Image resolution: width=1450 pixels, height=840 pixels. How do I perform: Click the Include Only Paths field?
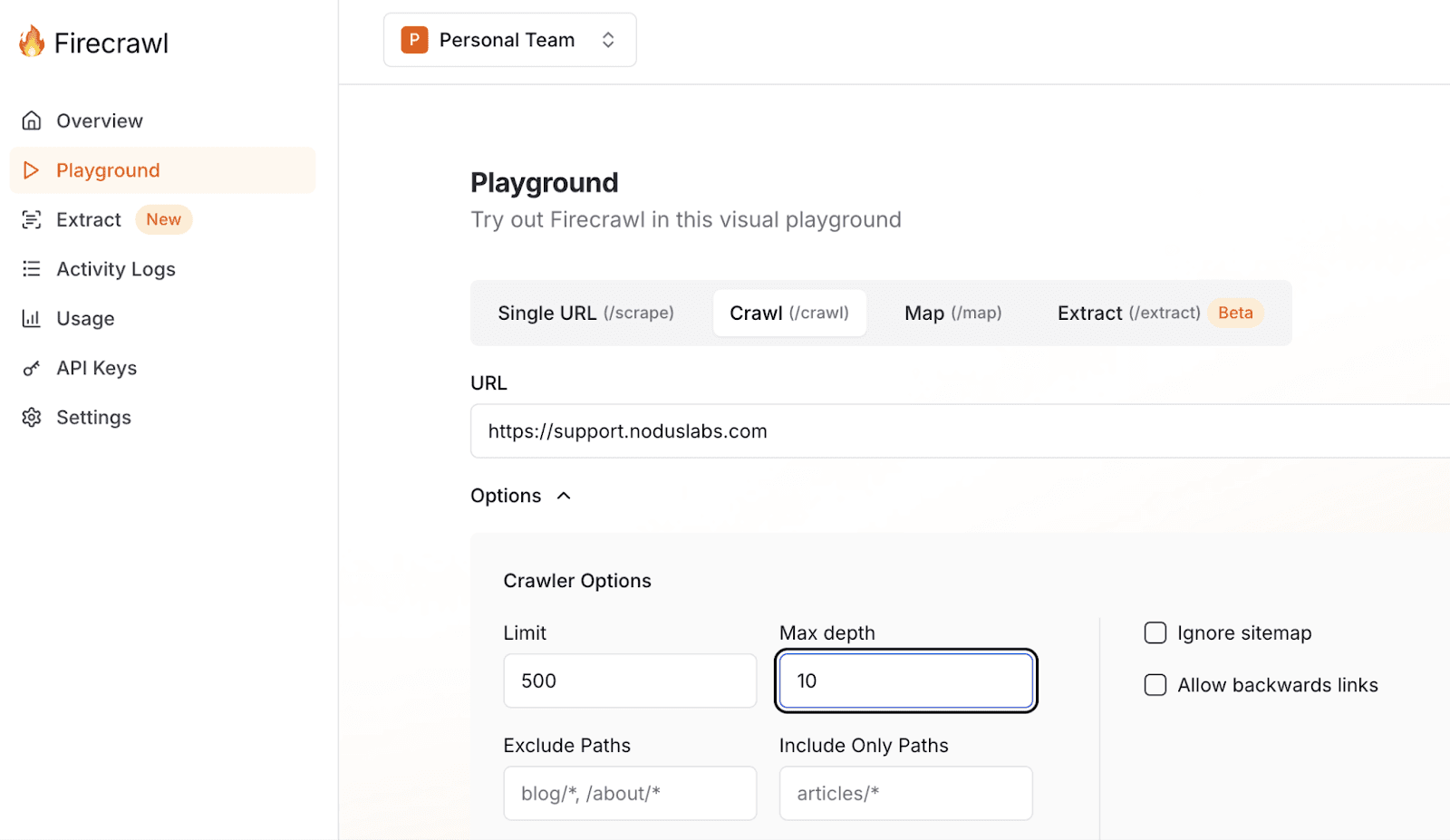coord(905,793)
